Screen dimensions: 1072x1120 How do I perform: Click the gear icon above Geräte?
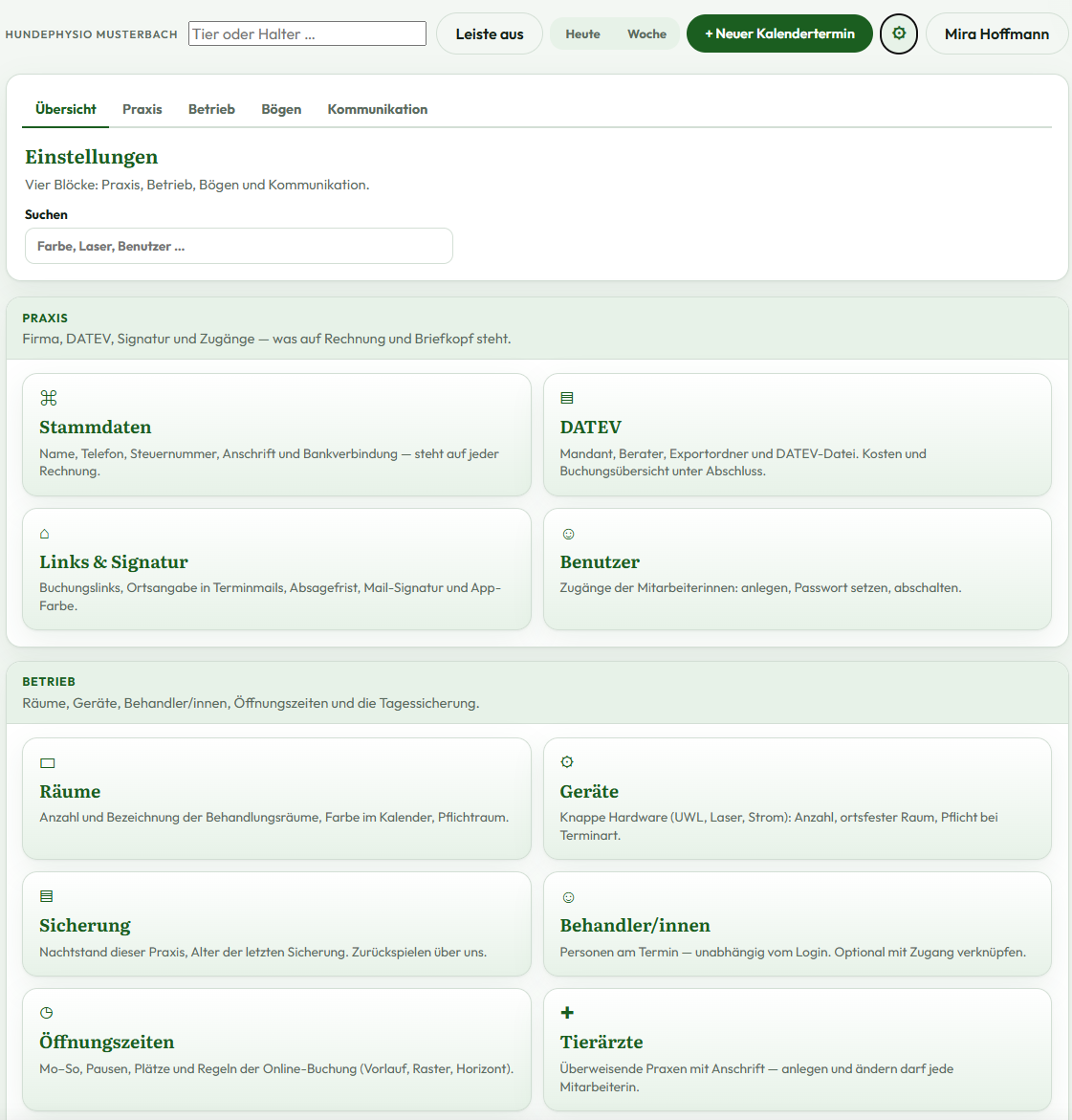click(x=567, y=762)
